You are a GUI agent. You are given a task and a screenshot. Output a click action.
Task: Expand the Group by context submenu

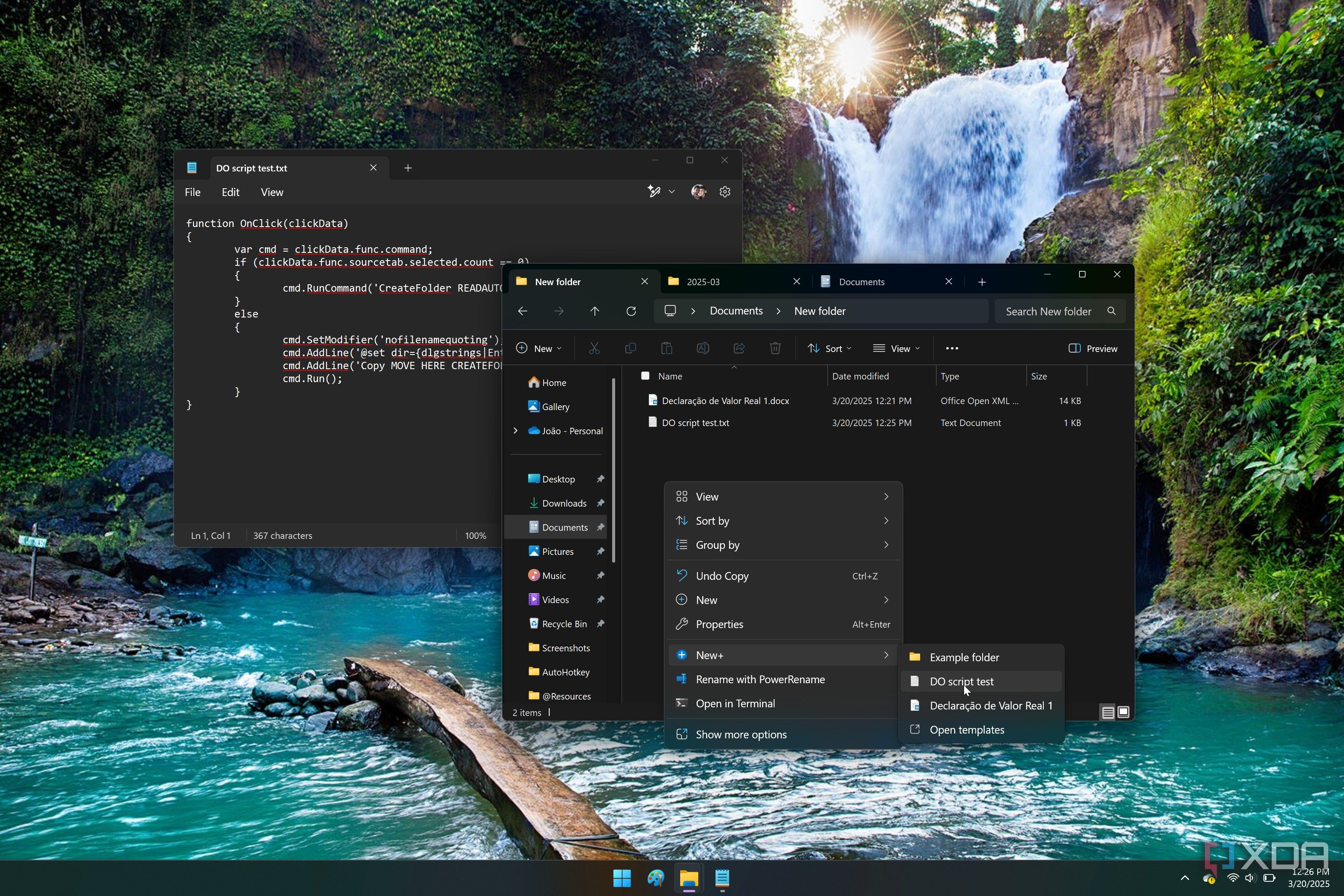pyautogui.click(x=783, y=545)
